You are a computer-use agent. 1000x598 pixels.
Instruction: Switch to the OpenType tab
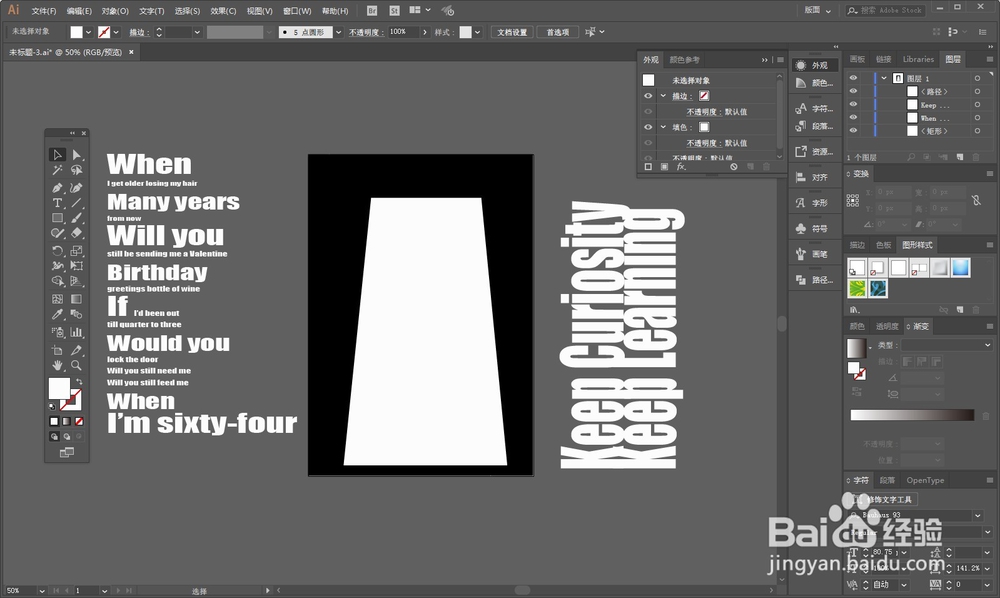tap(925, 480)
